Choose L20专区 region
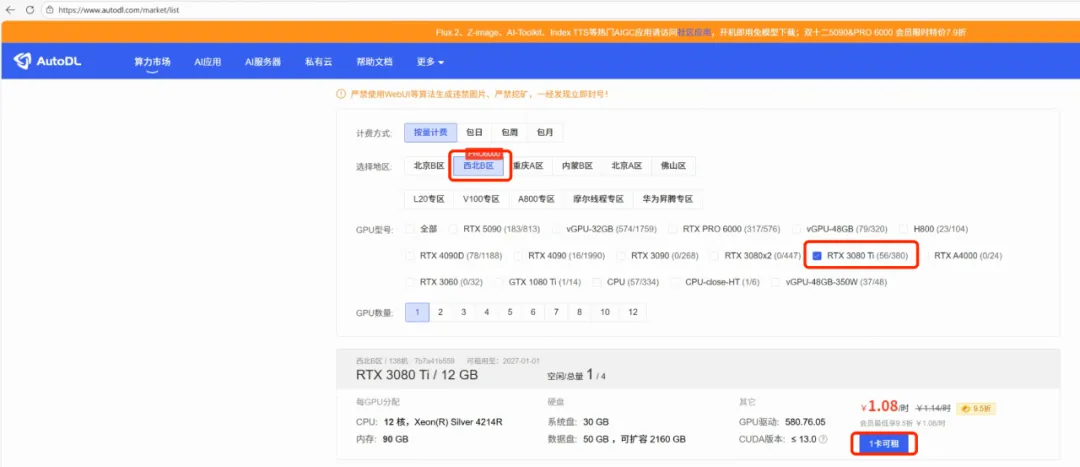This screenshot has width=1080, height=467. click(428, 199)
